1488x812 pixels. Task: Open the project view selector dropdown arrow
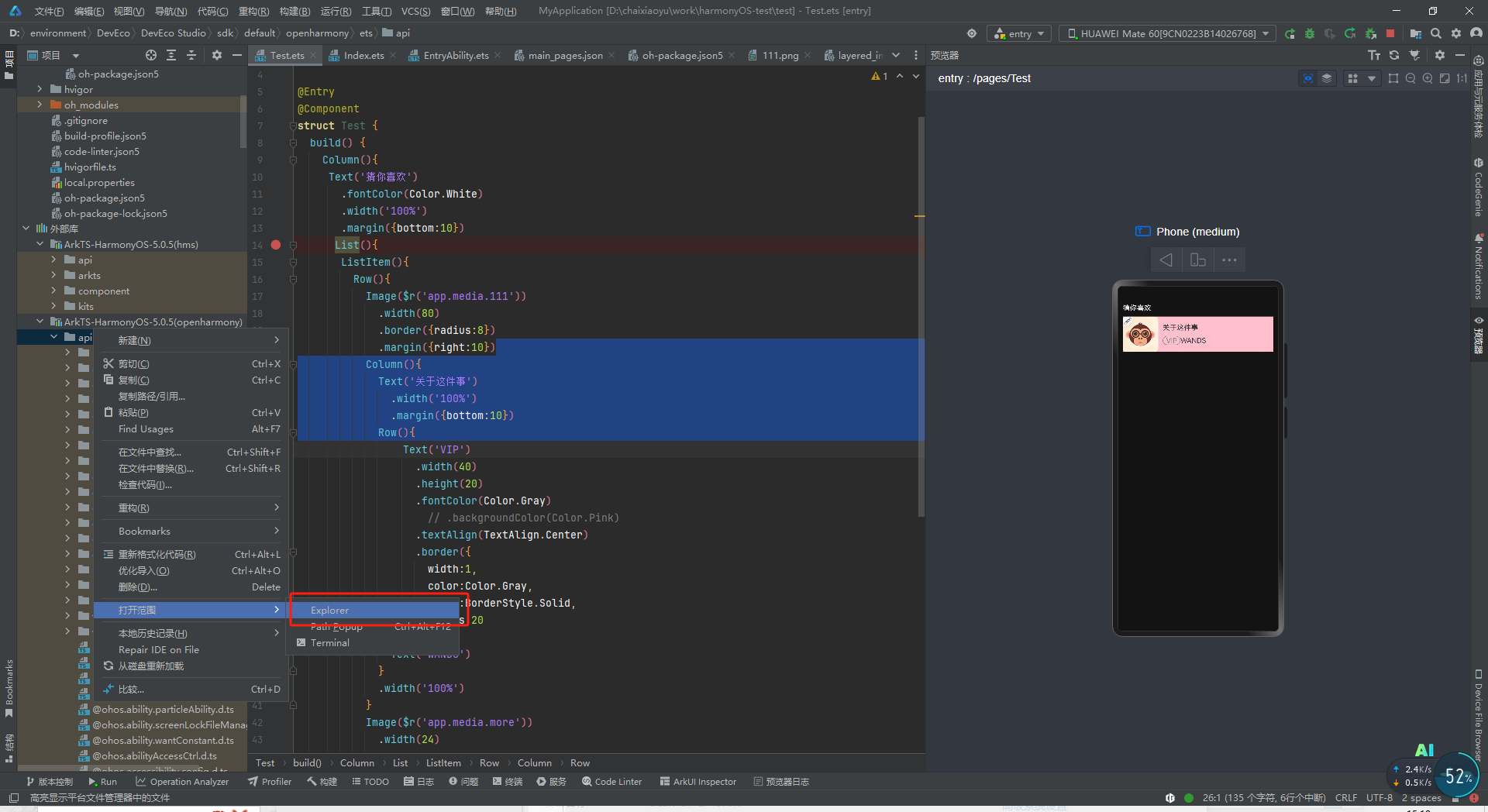[76, 56]
